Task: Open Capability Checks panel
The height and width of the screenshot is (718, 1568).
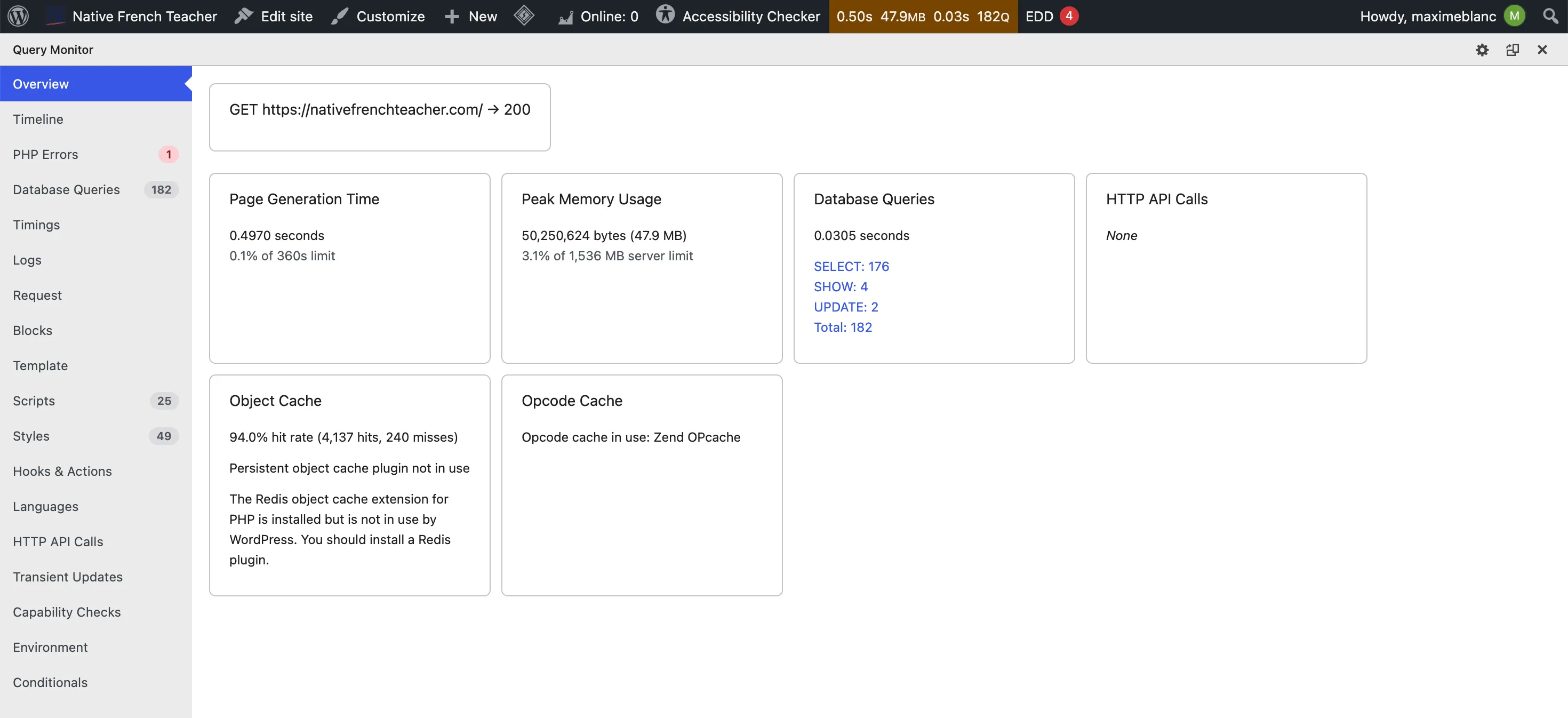Action: point(95,612)
